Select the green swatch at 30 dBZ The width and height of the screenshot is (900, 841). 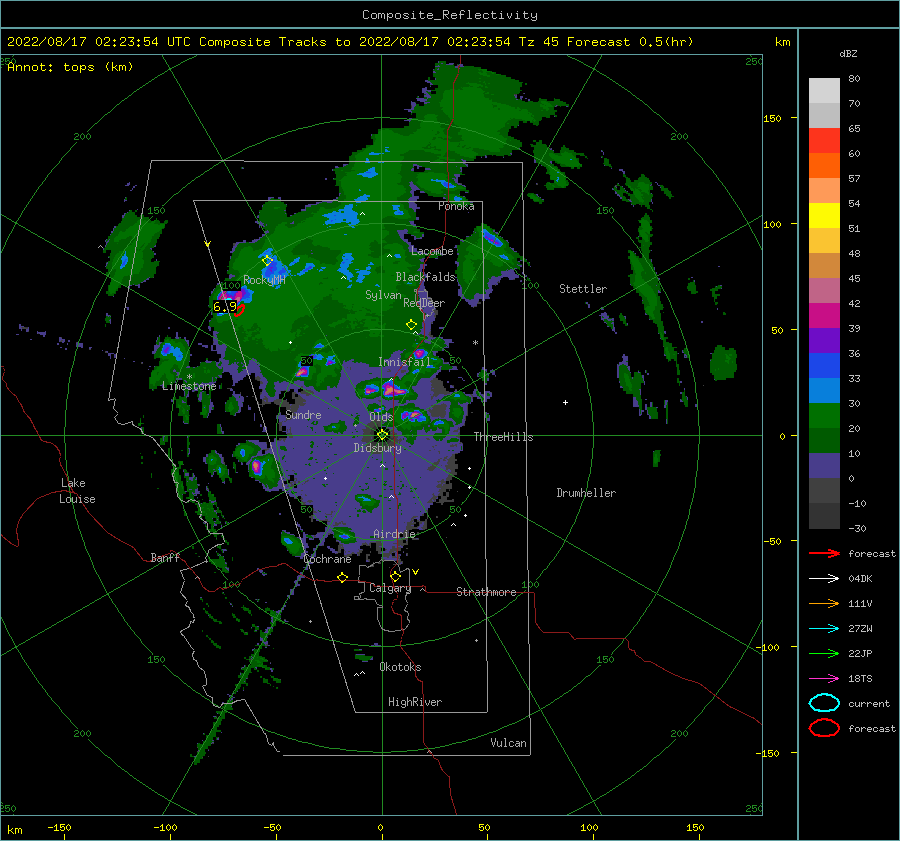(x=824, y=415)
